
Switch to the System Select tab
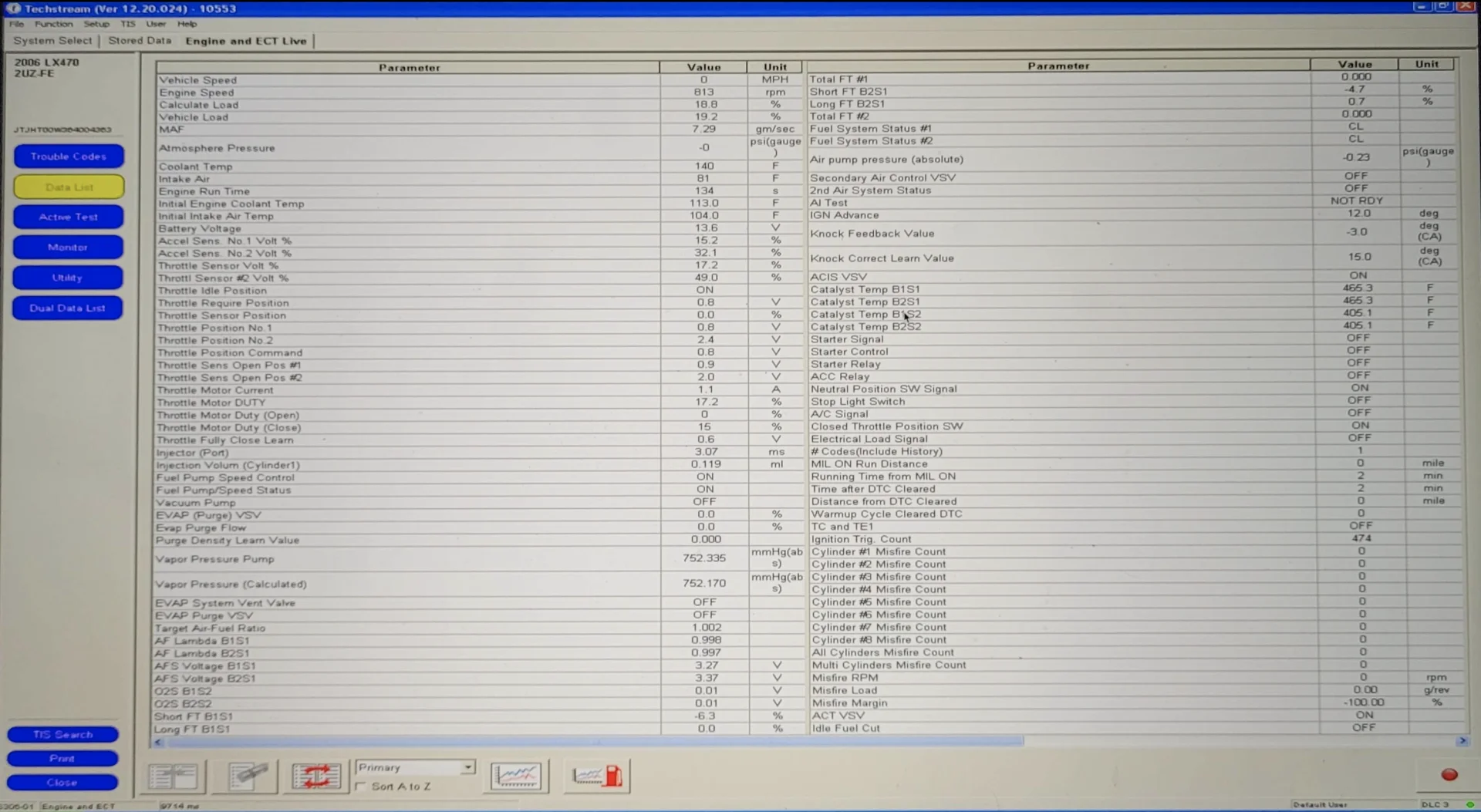pos(52,41)
